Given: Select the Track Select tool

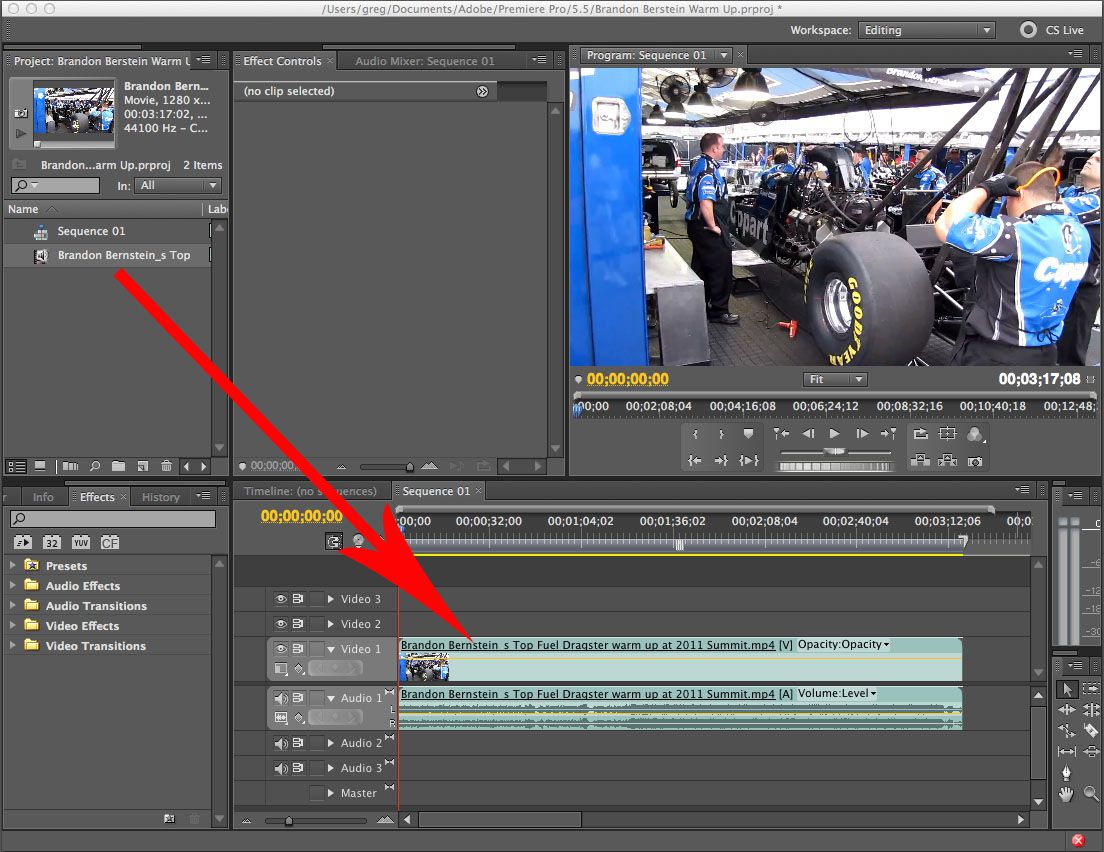Looking at the screenshot, I should (x=1091, y=689).
